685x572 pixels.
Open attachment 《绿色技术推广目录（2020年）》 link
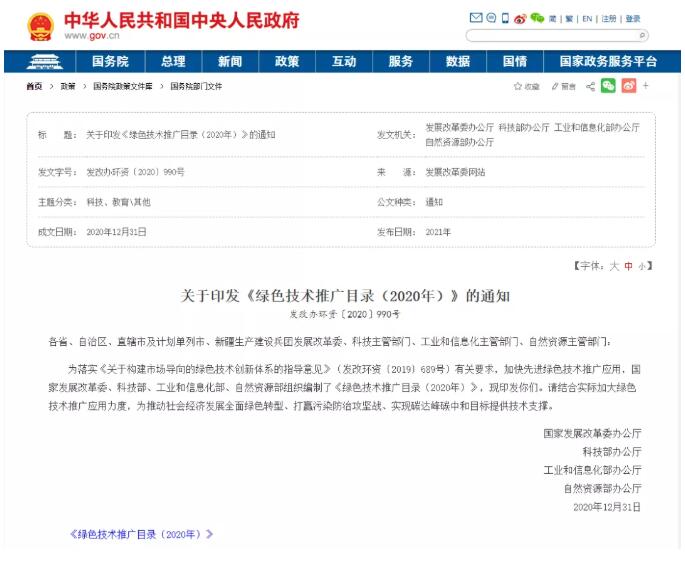click(141, 534)
